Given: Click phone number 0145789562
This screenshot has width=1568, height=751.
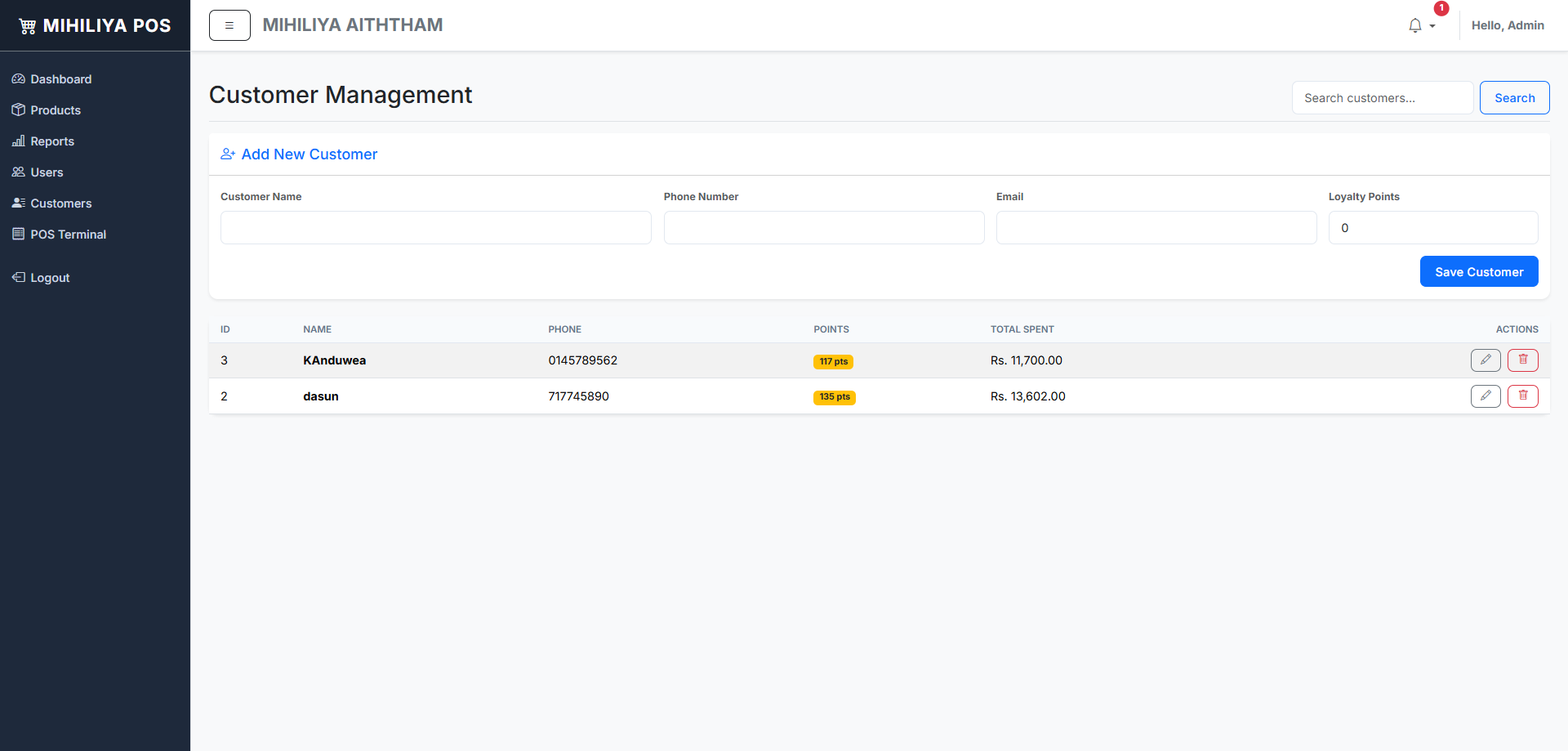Looking at the screenshot, I should coord(583,360).
